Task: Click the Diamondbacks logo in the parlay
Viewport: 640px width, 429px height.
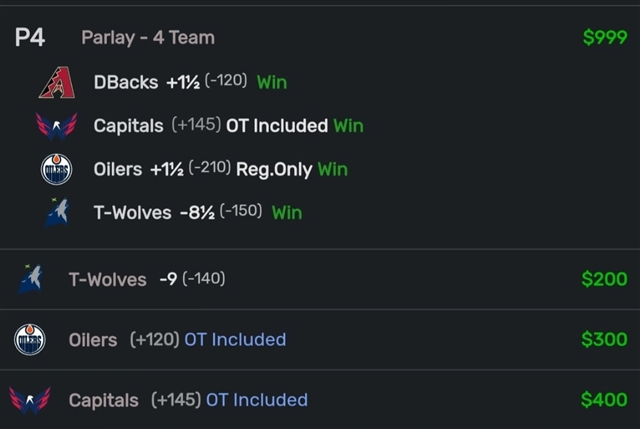Action: (x=57, y=83)
